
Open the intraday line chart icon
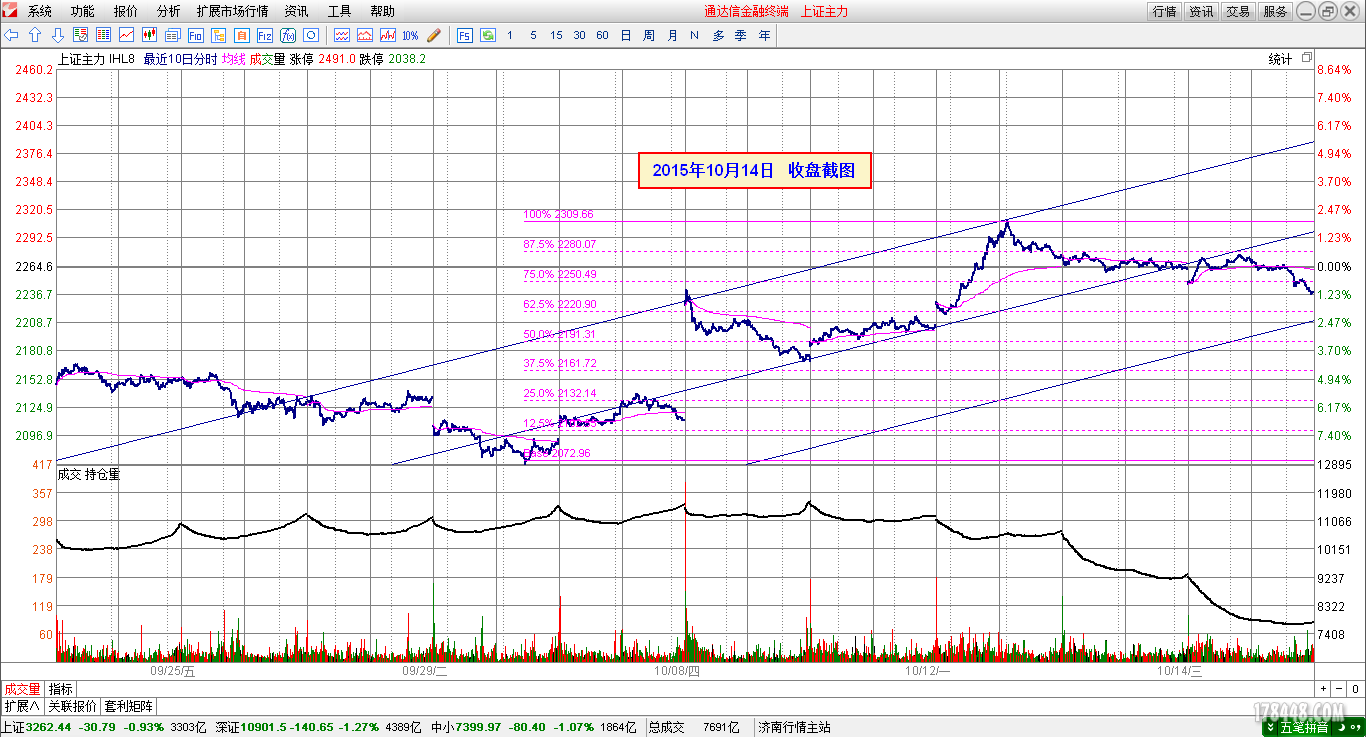click(127, 35)
